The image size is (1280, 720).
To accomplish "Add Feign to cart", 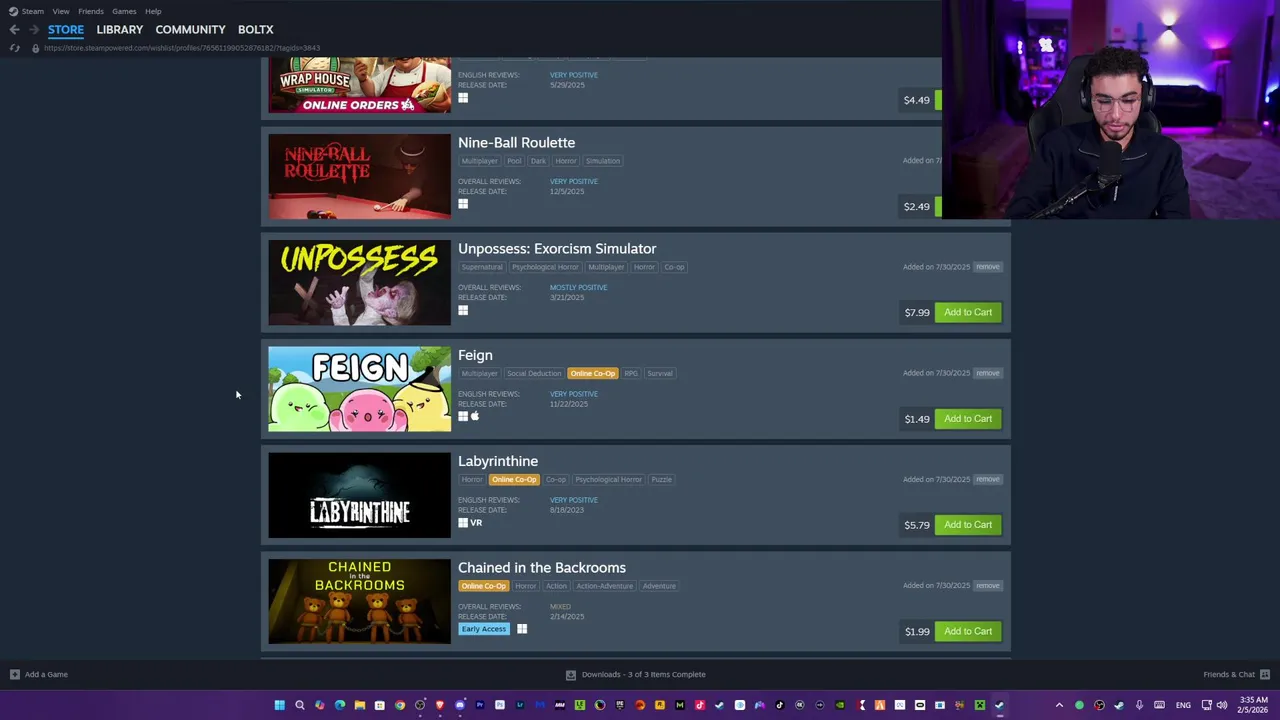I will pos(968,418).
